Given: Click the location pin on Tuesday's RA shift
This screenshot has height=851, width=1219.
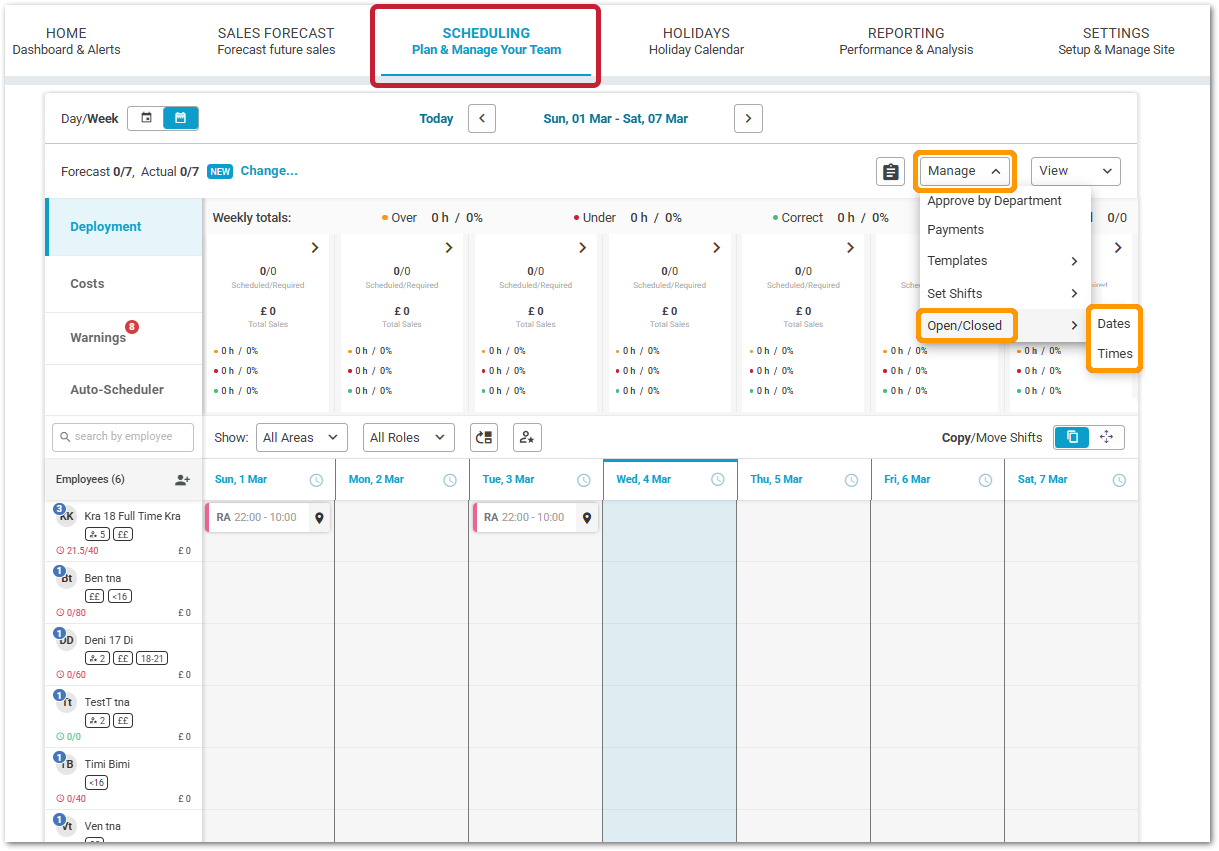Looking at the screenshot, I should click(x=587, y=518).
